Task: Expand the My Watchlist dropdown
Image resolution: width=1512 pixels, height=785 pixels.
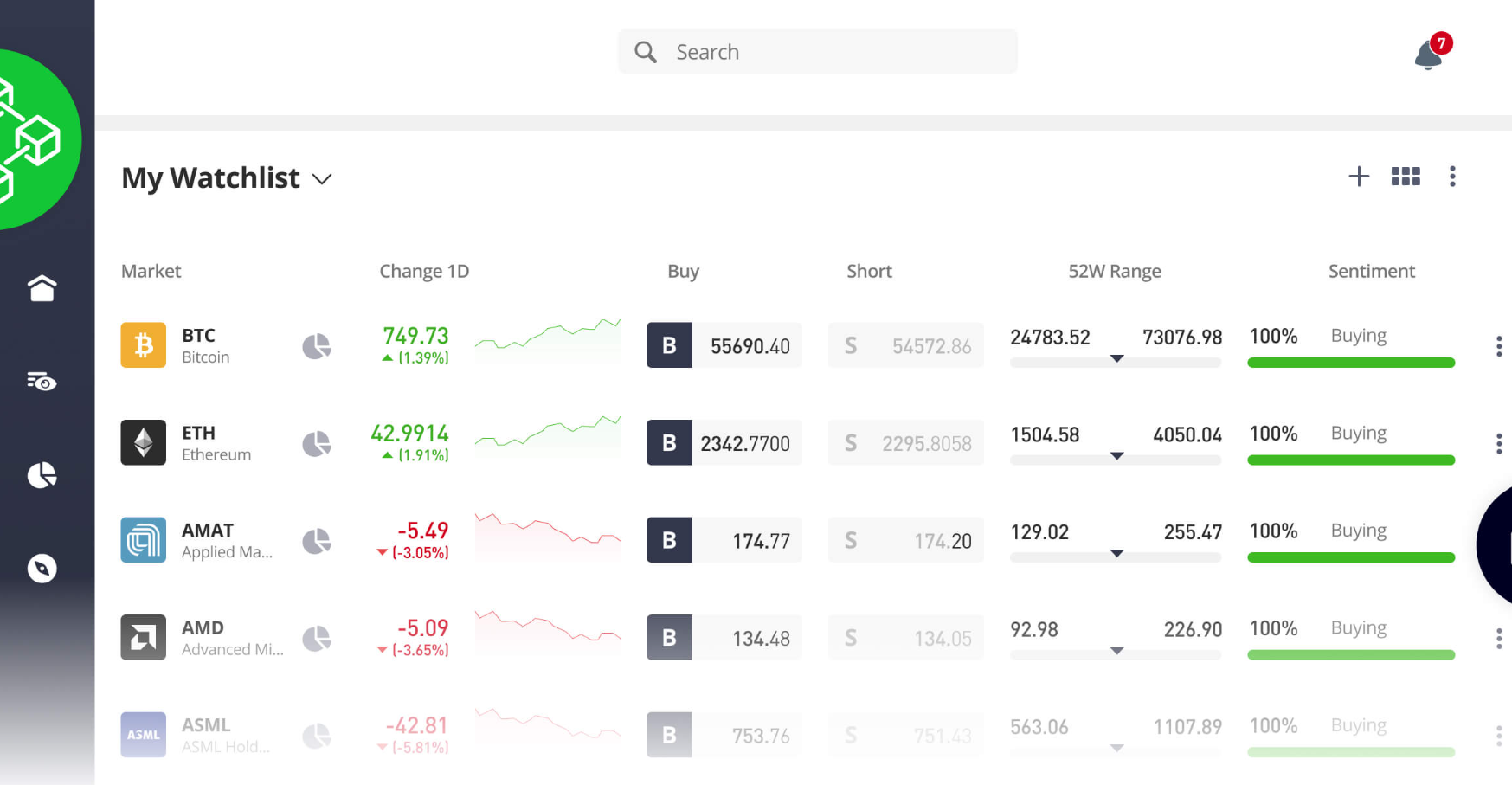Action: click(321, 178)
